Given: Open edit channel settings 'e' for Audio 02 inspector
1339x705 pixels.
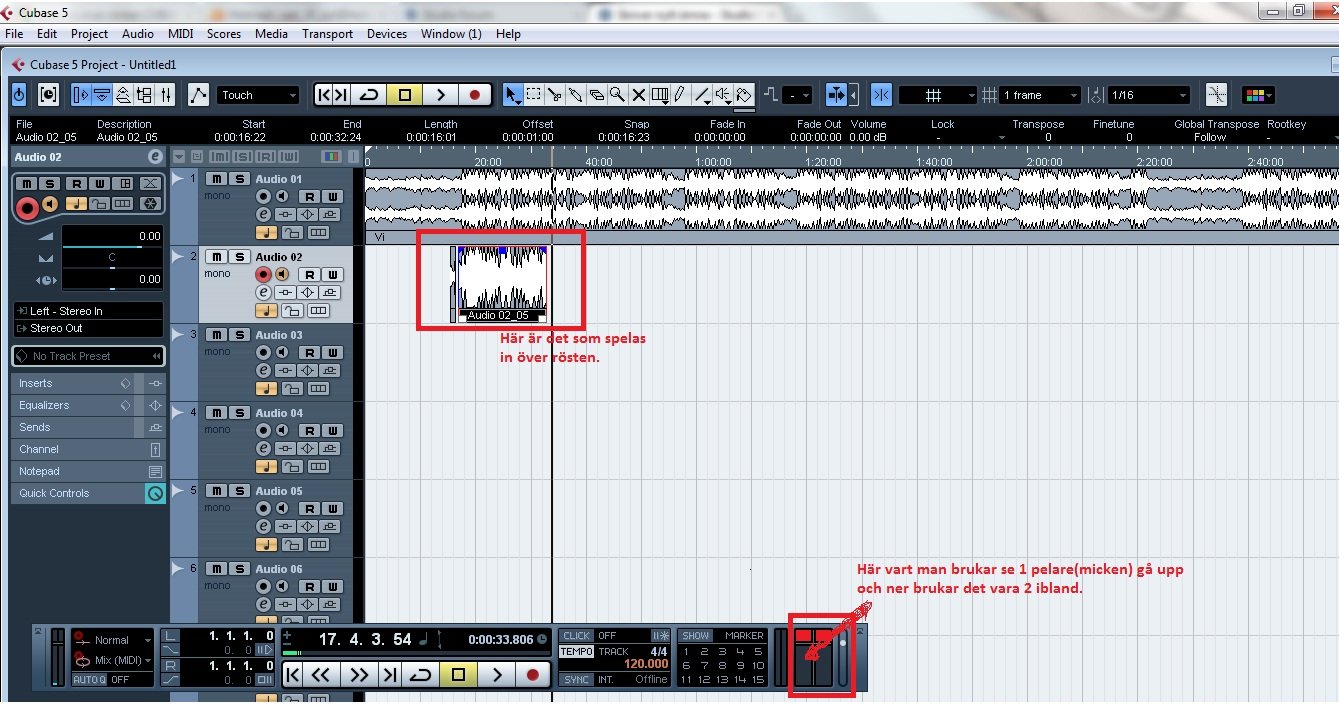Looking at the screenshot, I should [x=155, y=157].
